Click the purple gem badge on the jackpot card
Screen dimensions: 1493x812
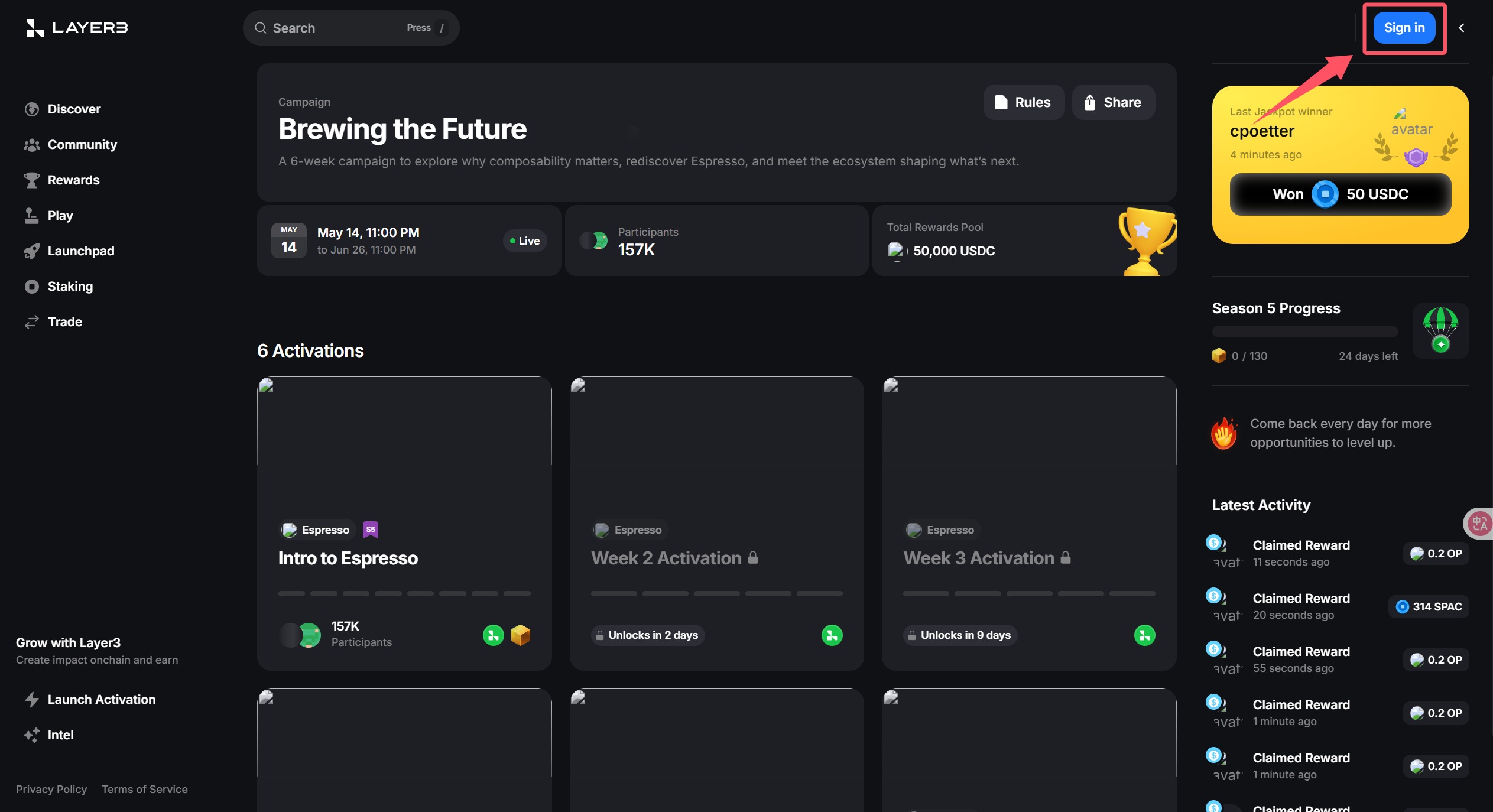[x=1416, y=157]
